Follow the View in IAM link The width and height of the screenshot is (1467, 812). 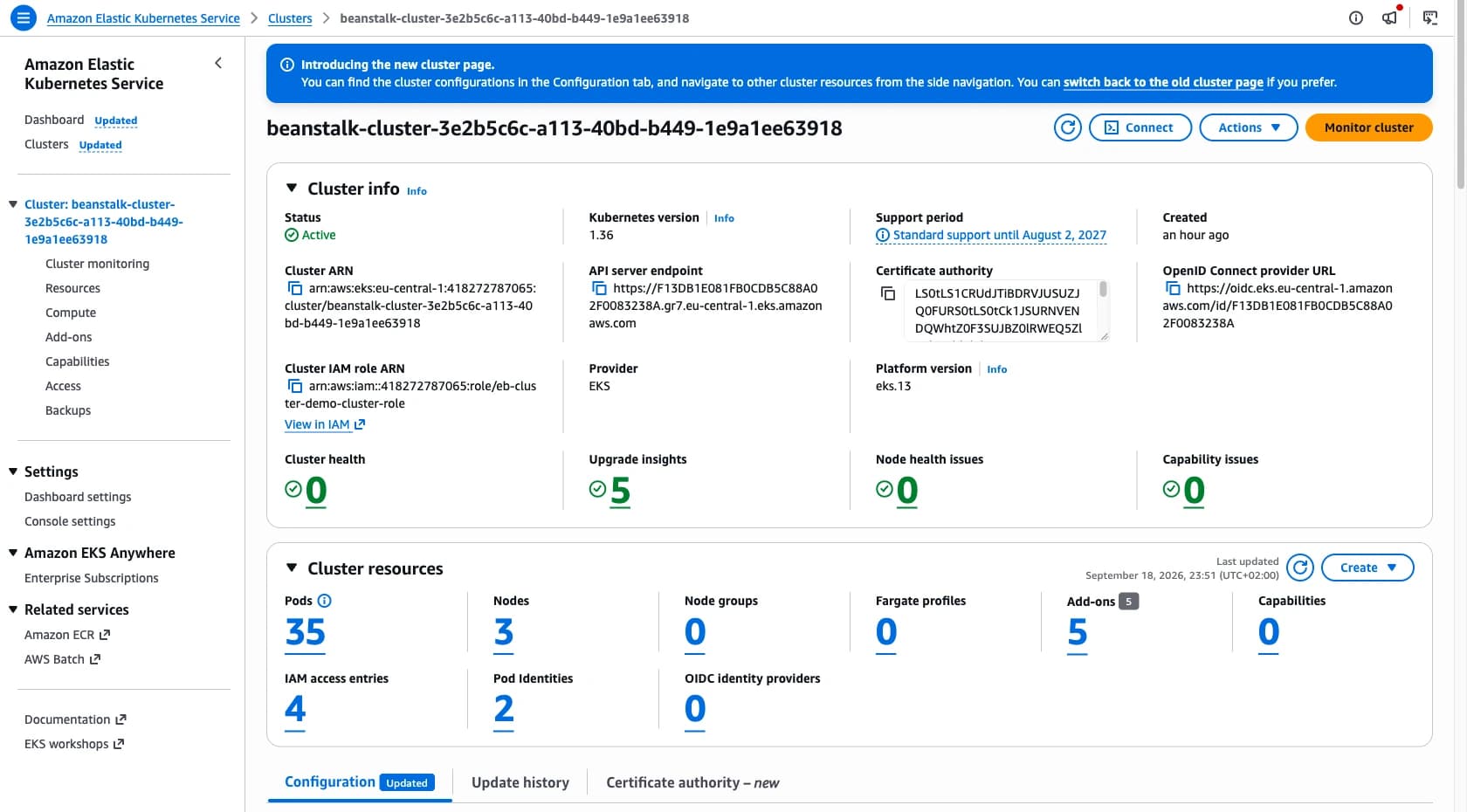click(x=325, y=424)
